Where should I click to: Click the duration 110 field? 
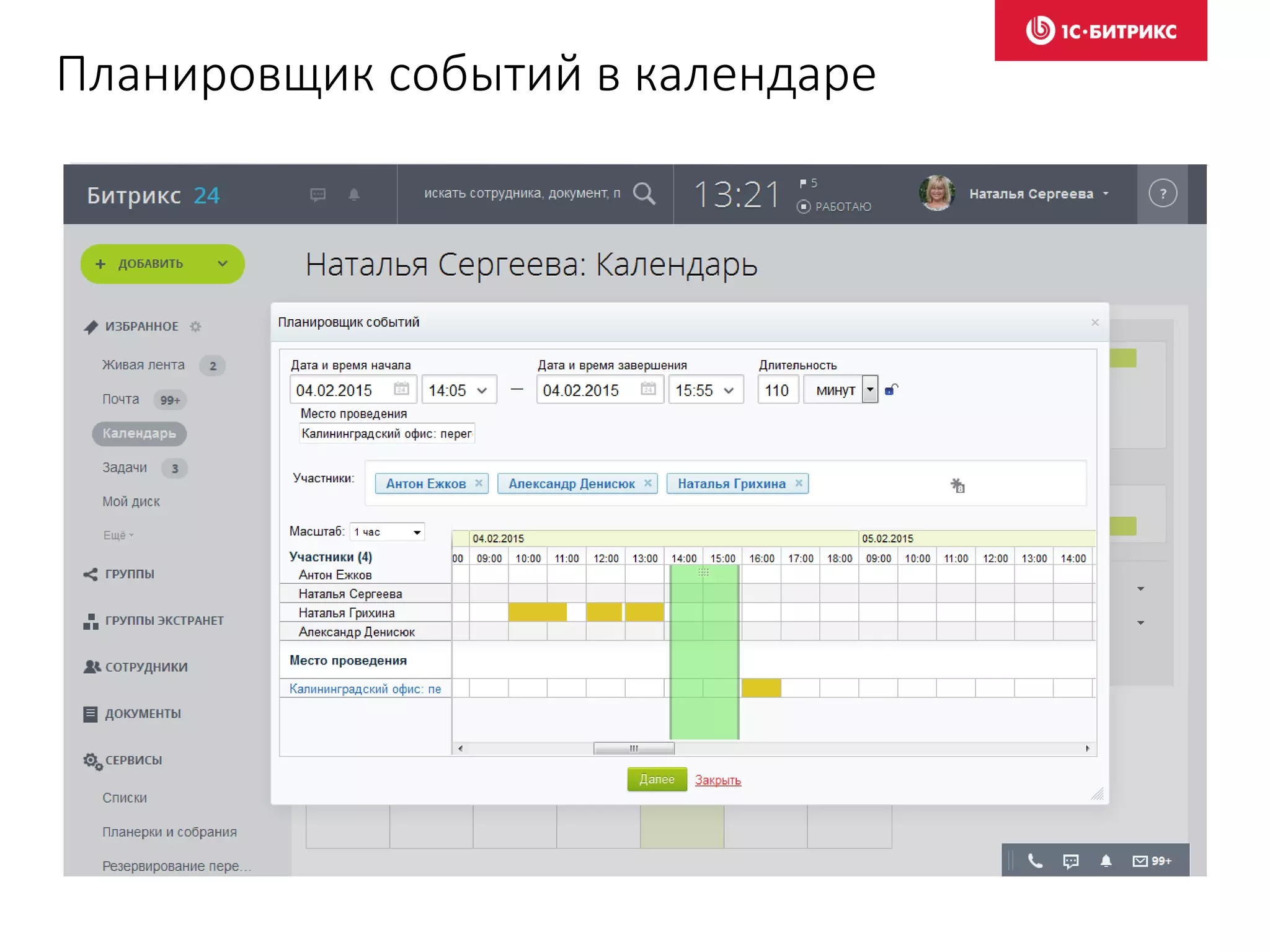click(x=778, y=390)
